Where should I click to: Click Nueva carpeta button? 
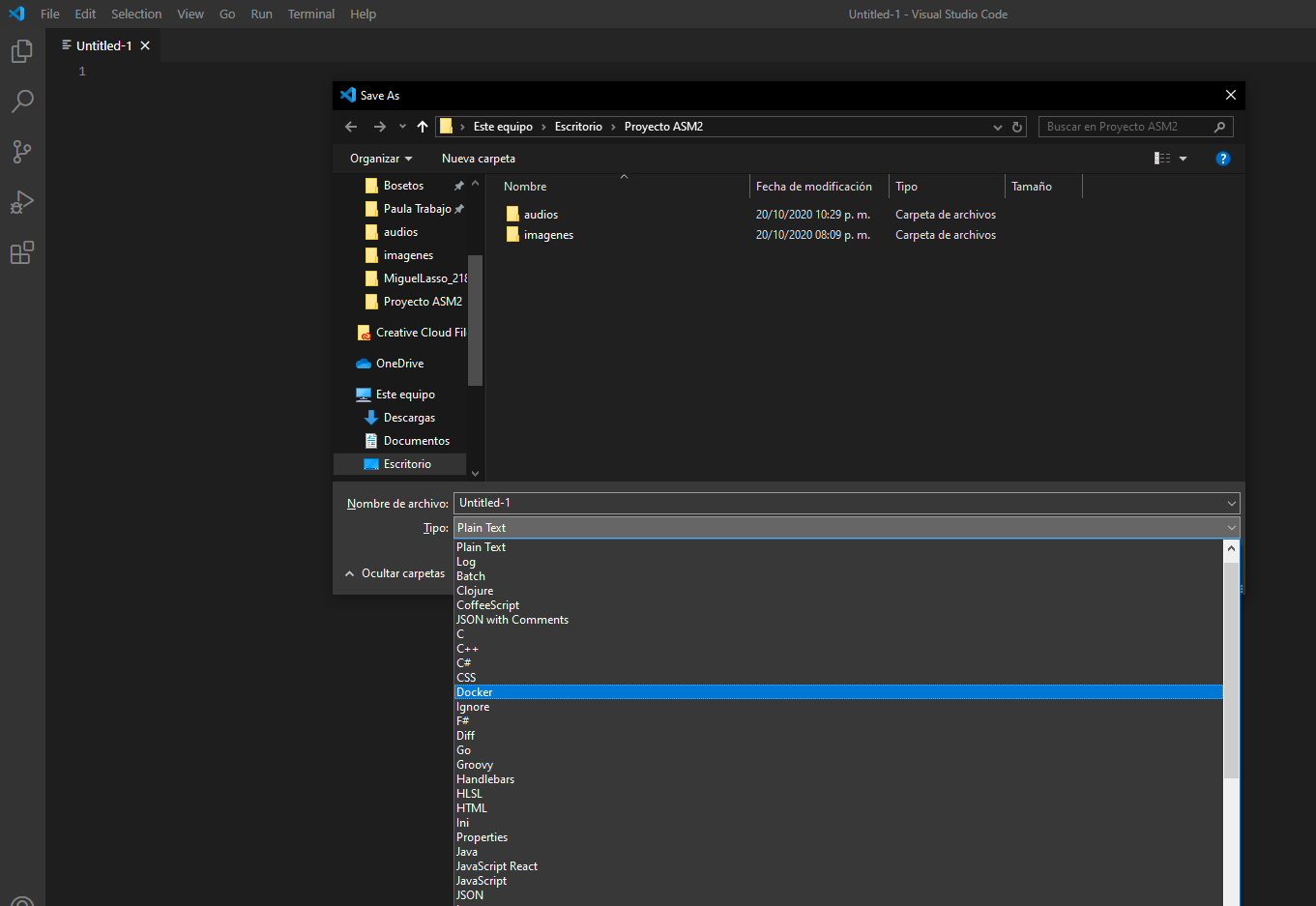pos(478,159)
